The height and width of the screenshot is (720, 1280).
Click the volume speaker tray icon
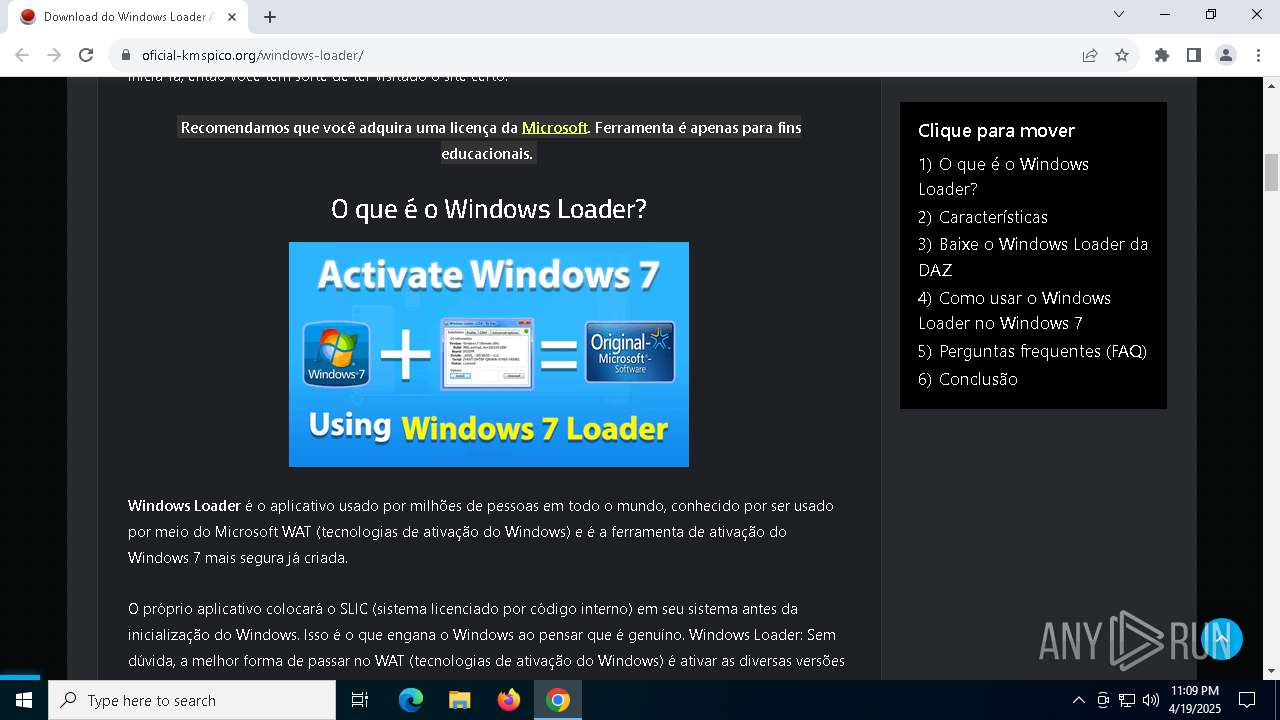[1150, 700]
